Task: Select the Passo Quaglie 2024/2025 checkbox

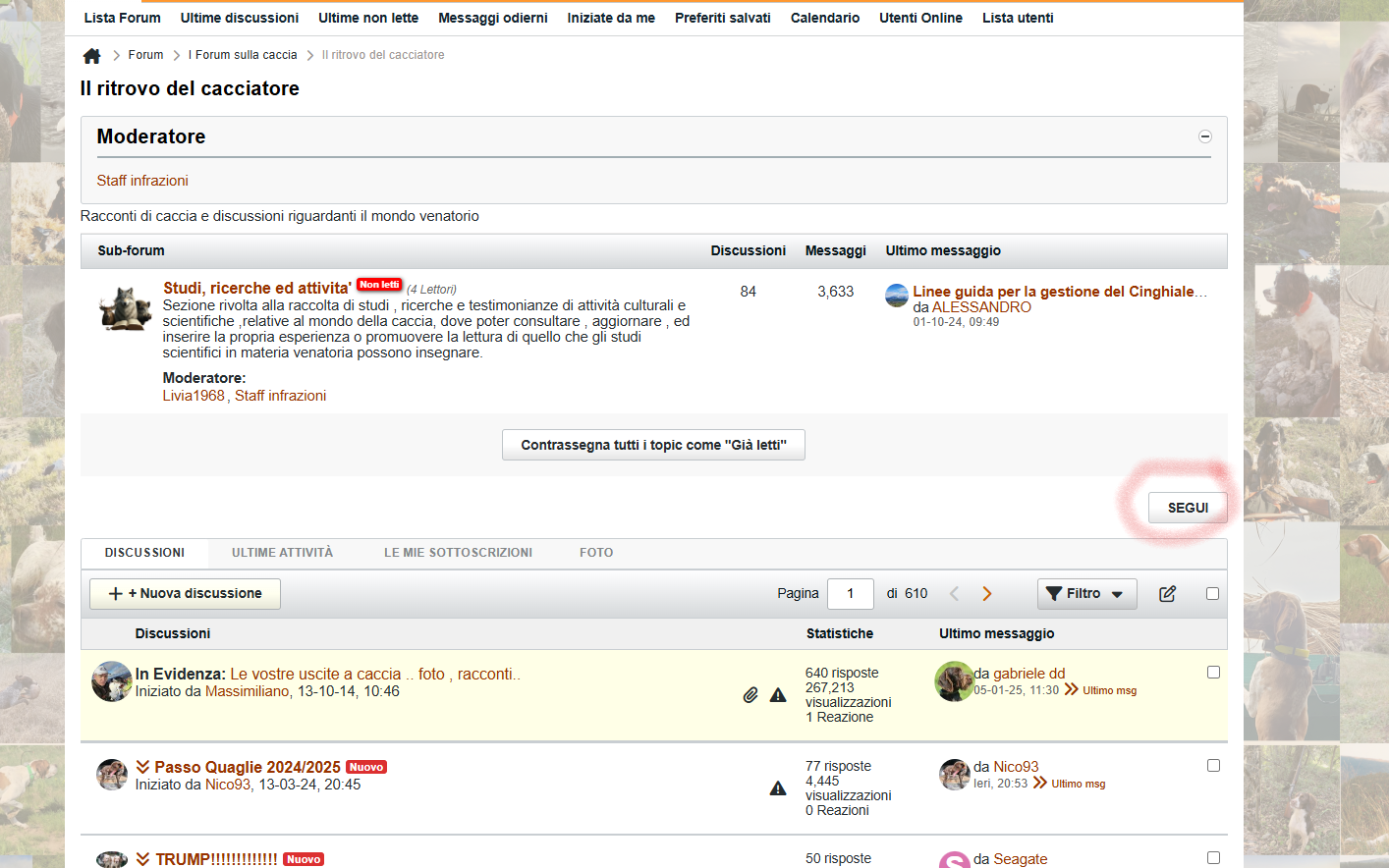Action: 1213,766
